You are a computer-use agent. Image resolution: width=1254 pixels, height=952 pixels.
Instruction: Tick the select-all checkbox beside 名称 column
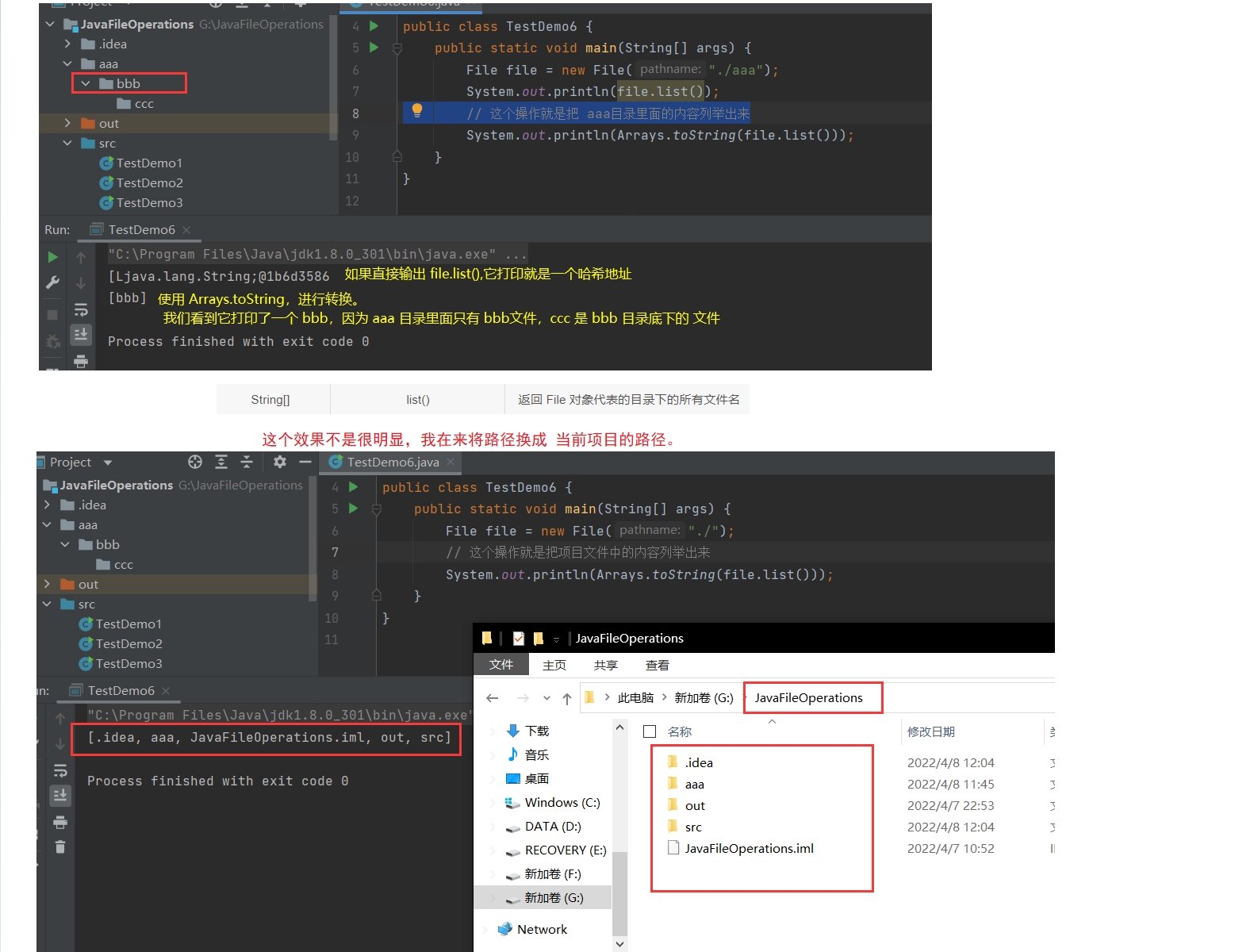click(650, 731)
